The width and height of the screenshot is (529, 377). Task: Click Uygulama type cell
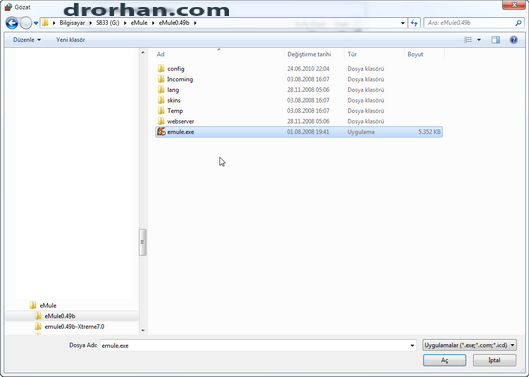coord(361,132)
